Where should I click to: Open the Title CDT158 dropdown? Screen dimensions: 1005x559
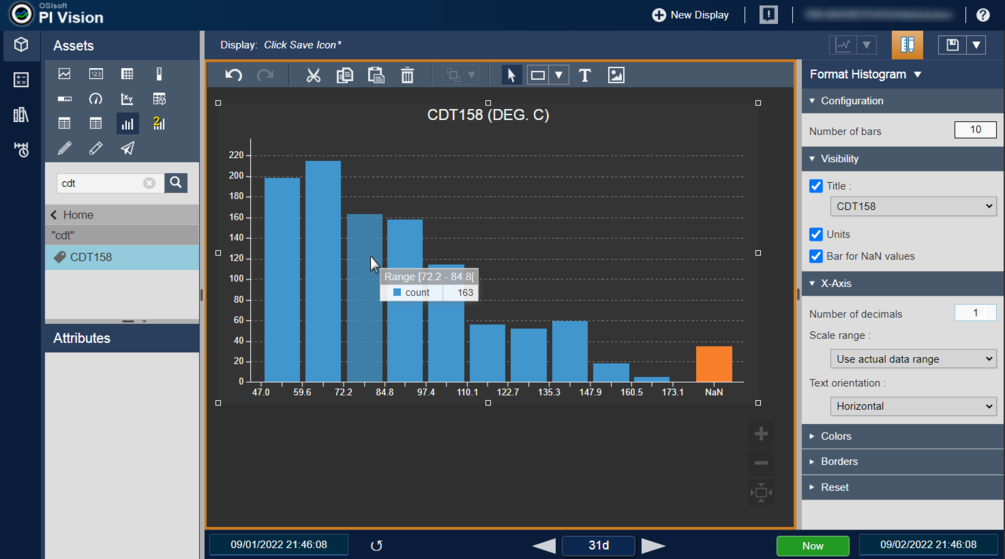913,206
